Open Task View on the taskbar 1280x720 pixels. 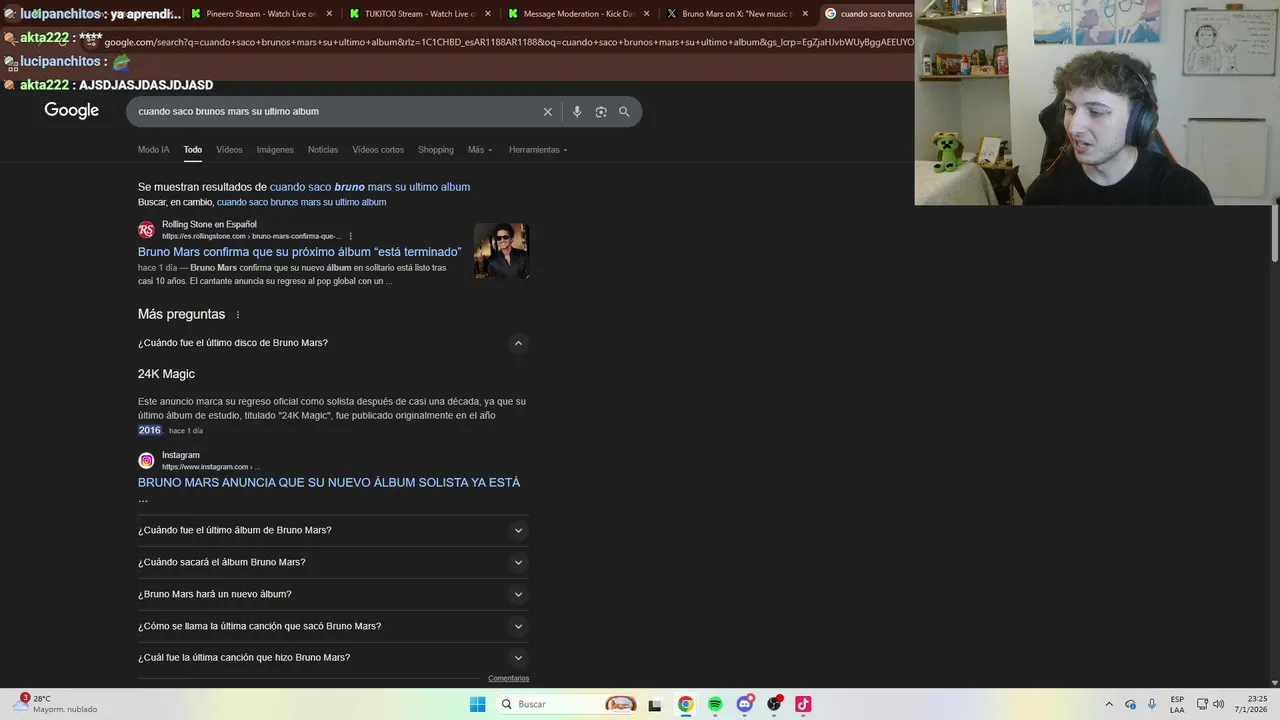click(x=655, y=705)
